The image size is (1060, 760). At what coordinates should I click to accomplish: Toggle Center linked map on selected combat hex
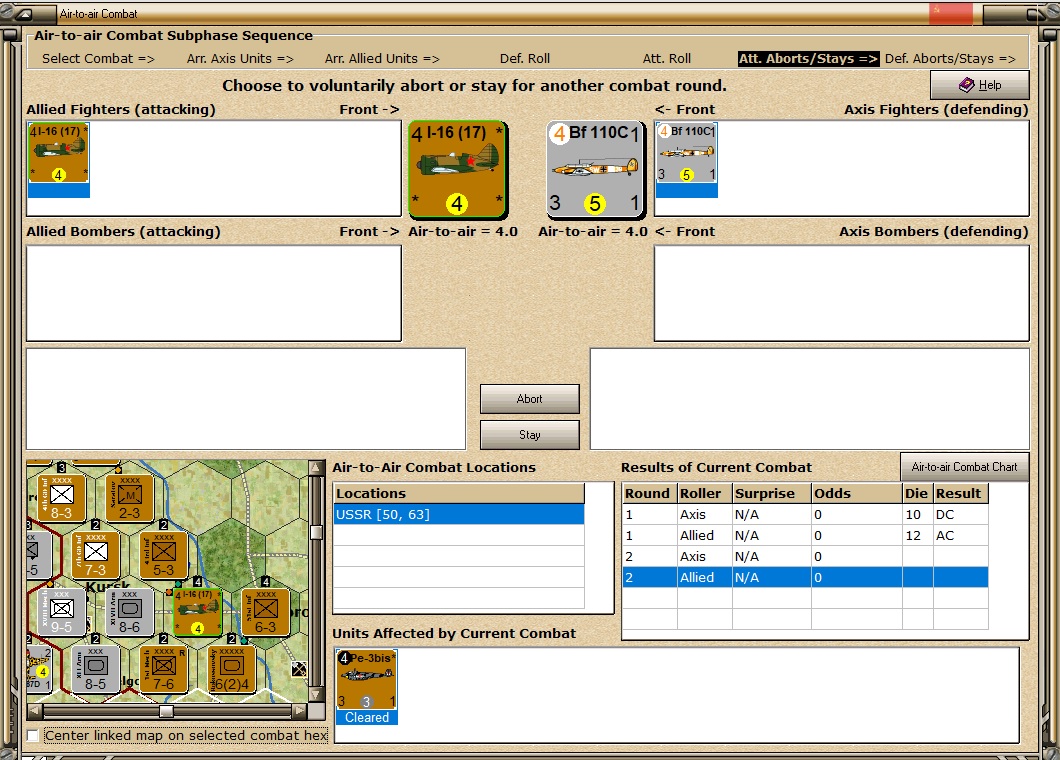(32, 735)
